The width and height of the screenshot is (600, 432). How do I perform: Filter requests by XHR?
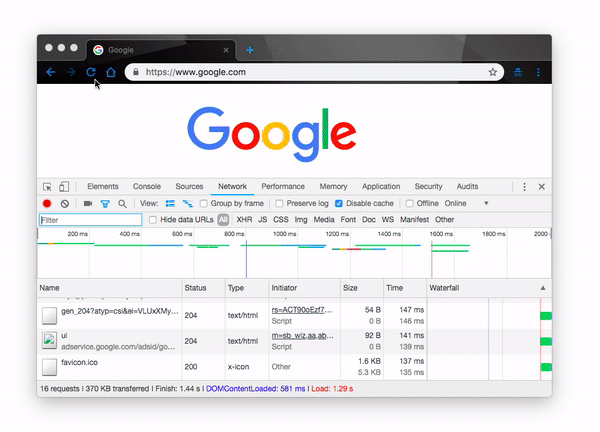[x=244, y=220]
